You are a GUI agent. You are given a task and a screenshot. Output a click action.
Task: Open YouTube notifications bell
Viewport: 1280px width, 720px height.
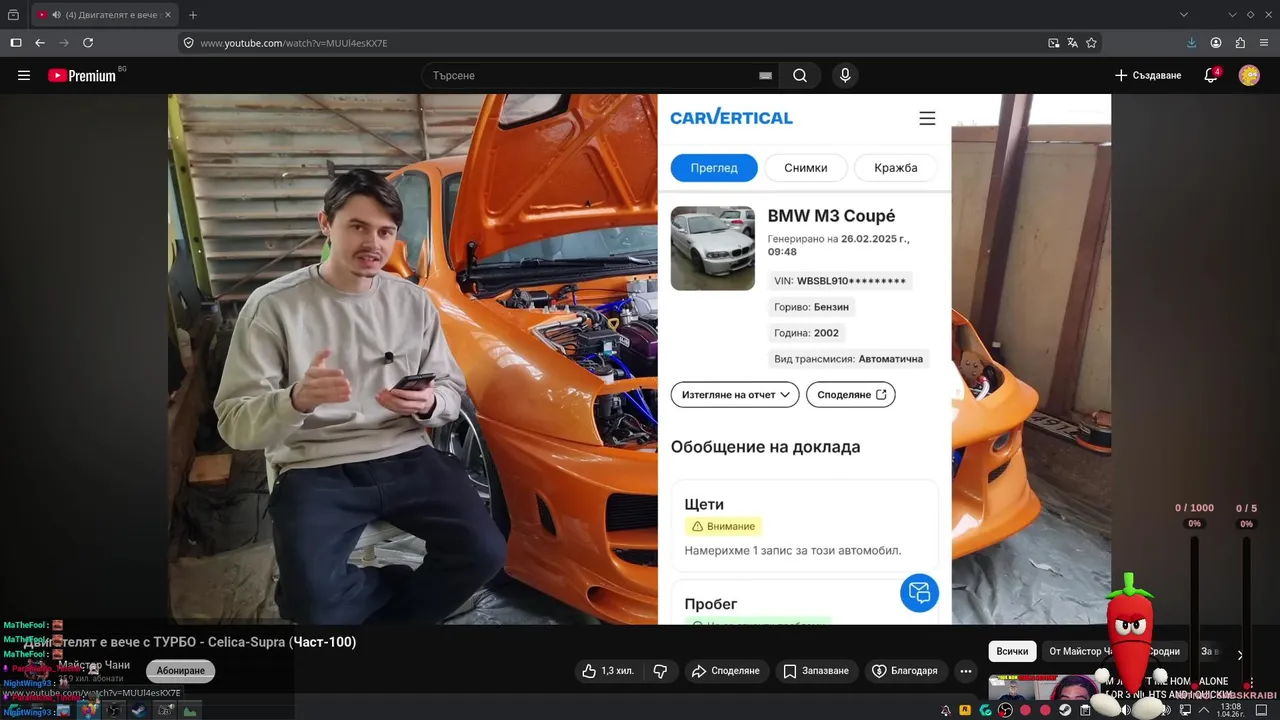(x=1211, y=75)
